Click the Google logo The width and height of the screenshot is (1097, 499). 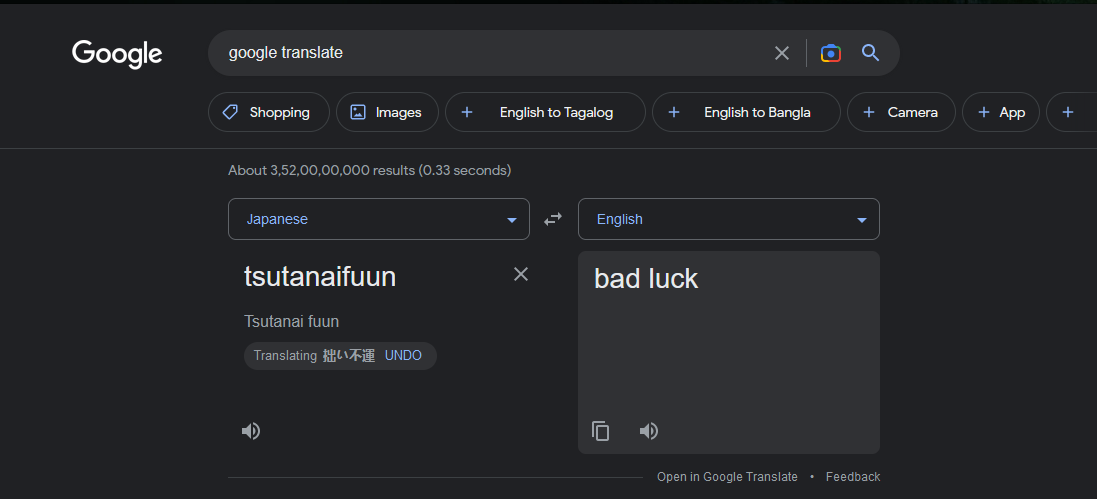117,54
